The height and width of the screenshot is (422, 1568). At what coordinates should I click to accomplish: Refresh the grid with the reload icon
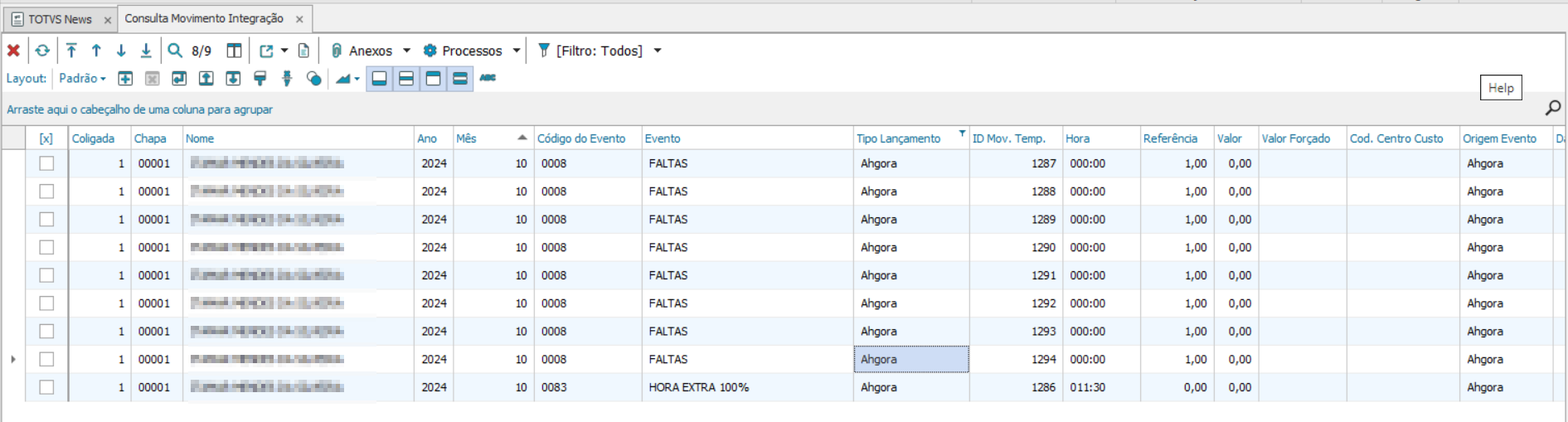(42, 51)
